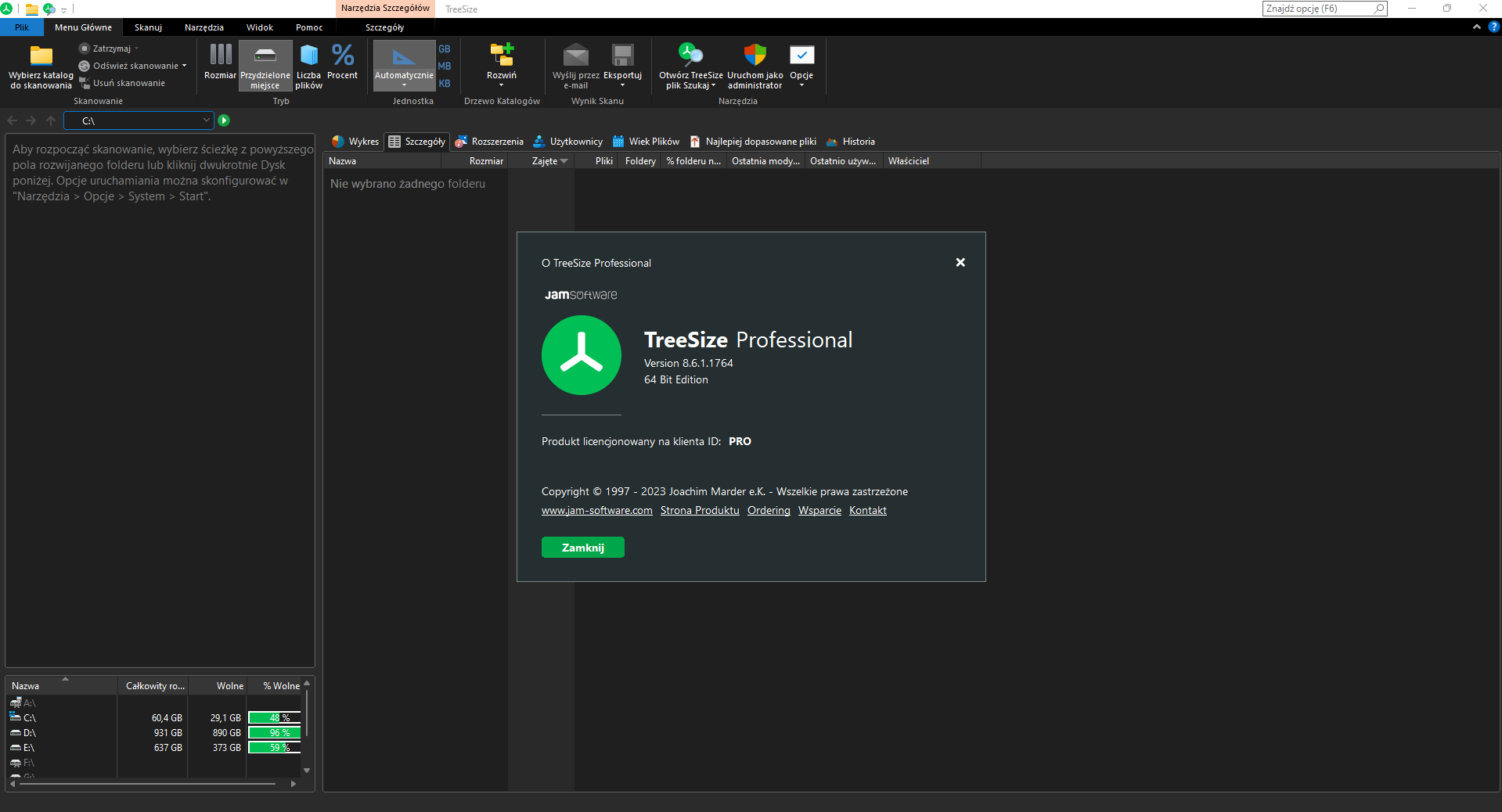This screenshot has height=812, width=1502.
Task: Select the Rozmiar mode icon
Action: 221,54
